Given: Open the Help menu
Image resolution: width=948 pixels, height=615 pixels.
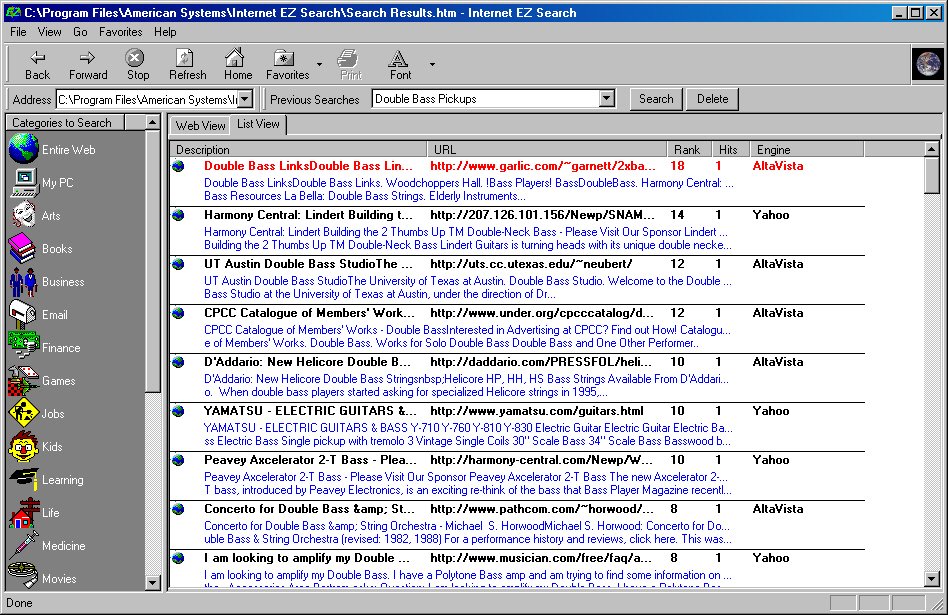Looking at the screenshot, I should pos(165,32).
